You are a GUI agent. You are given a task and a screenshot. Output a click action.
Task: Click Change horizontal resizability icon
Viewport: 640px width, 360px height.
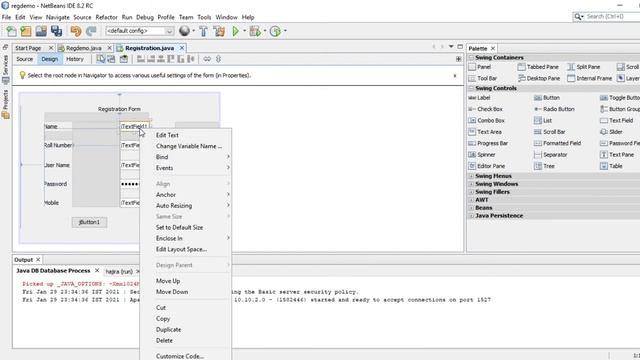pyautogui.click(x=207, y=59)
